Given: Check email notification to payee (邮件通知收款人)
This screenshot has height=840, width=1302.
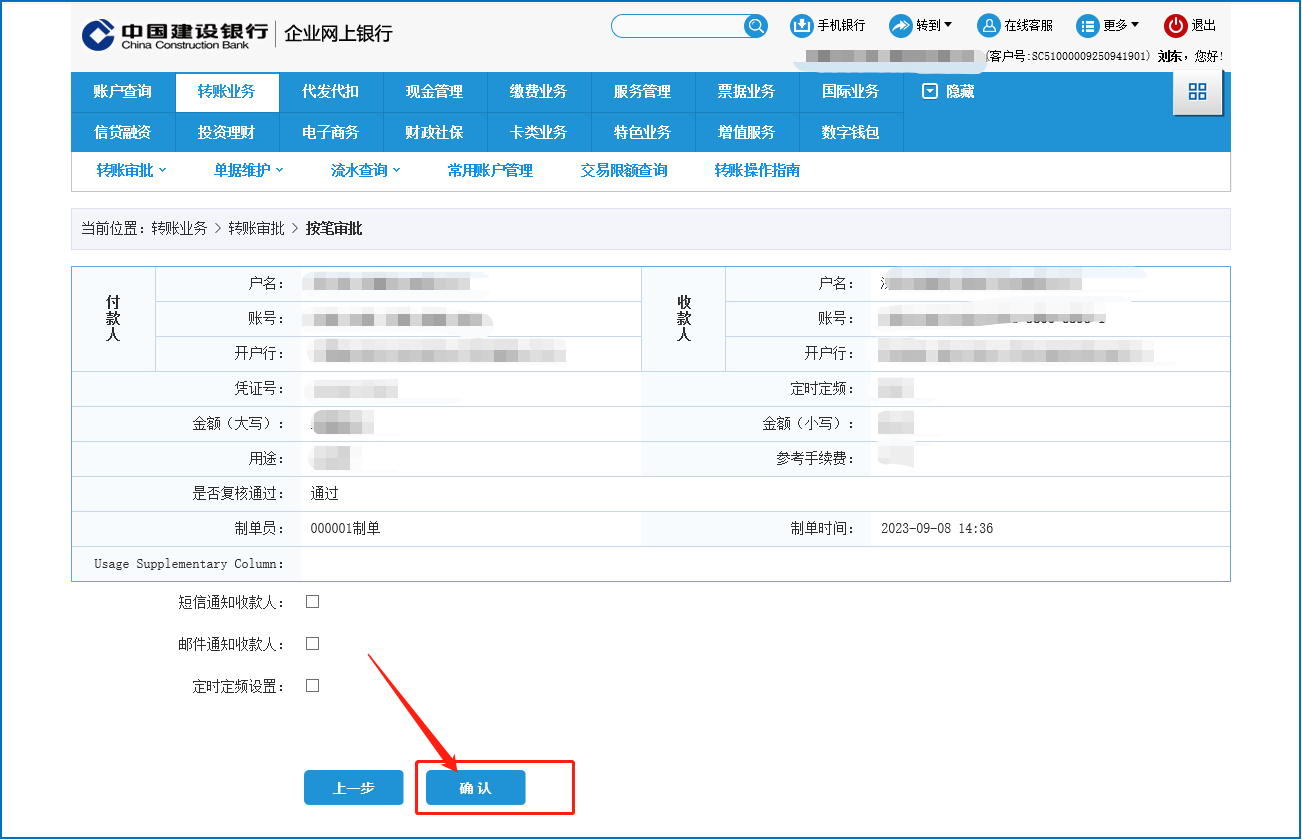Looking at the screenshot, I should click(312, 644).
